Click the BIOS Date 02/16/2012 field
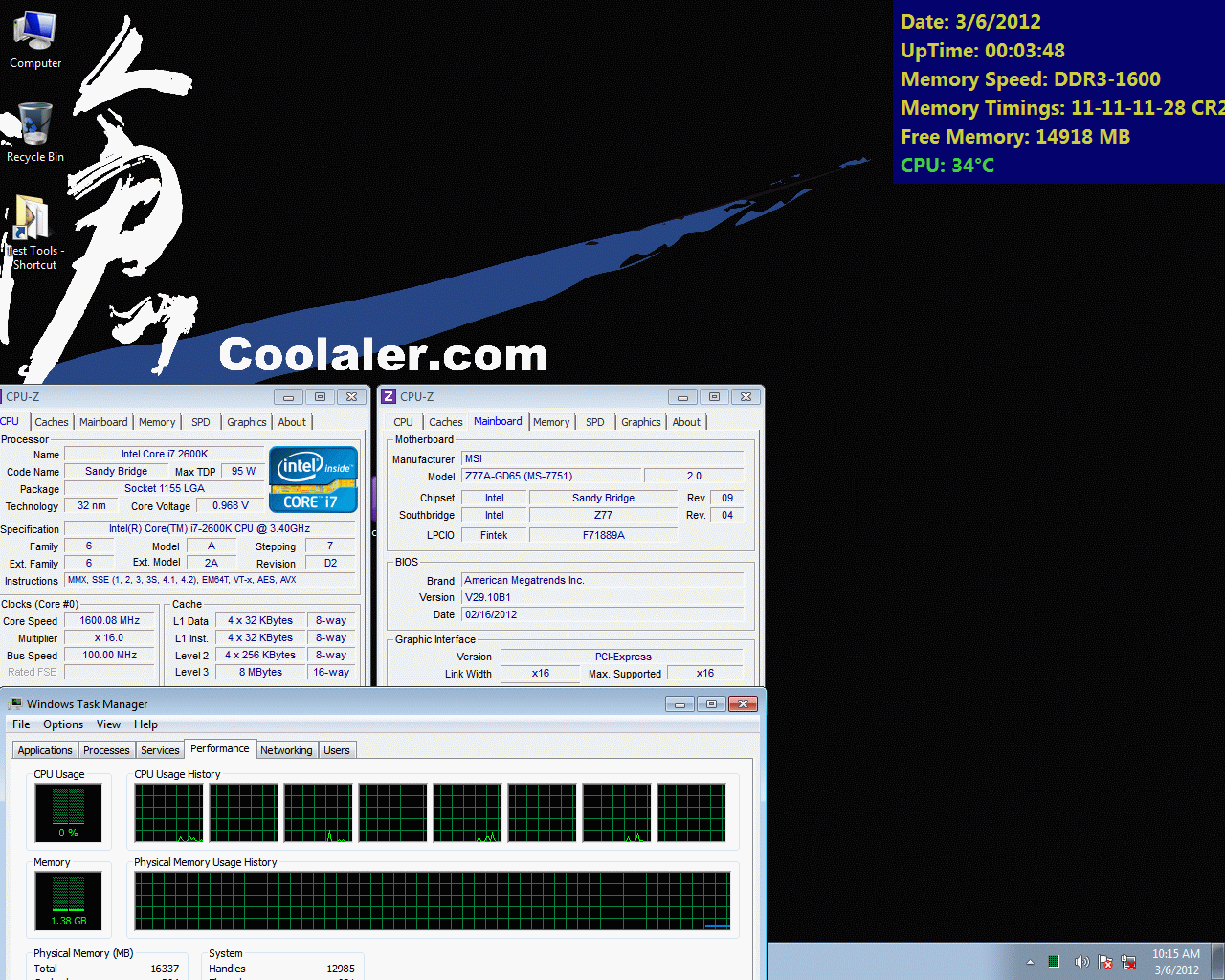The height and width of the screenshot is (980, 1225). point(603,614)
